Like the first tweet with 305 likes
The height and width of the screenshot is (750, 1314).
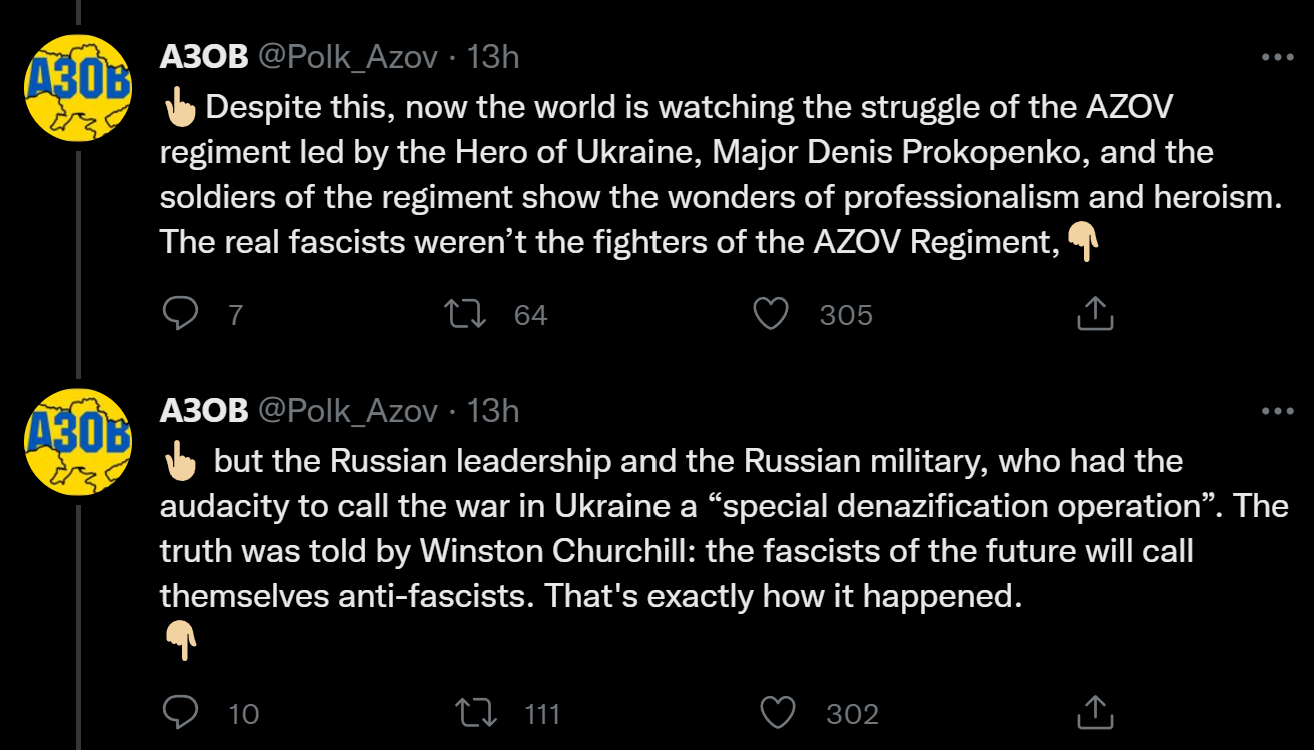[x=771, y=315]
